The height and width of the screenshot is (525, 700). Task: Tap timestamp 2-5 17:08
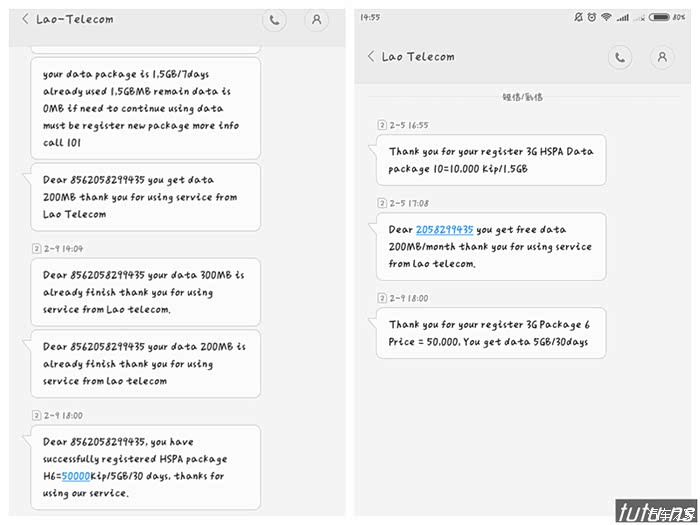(409, 204)
